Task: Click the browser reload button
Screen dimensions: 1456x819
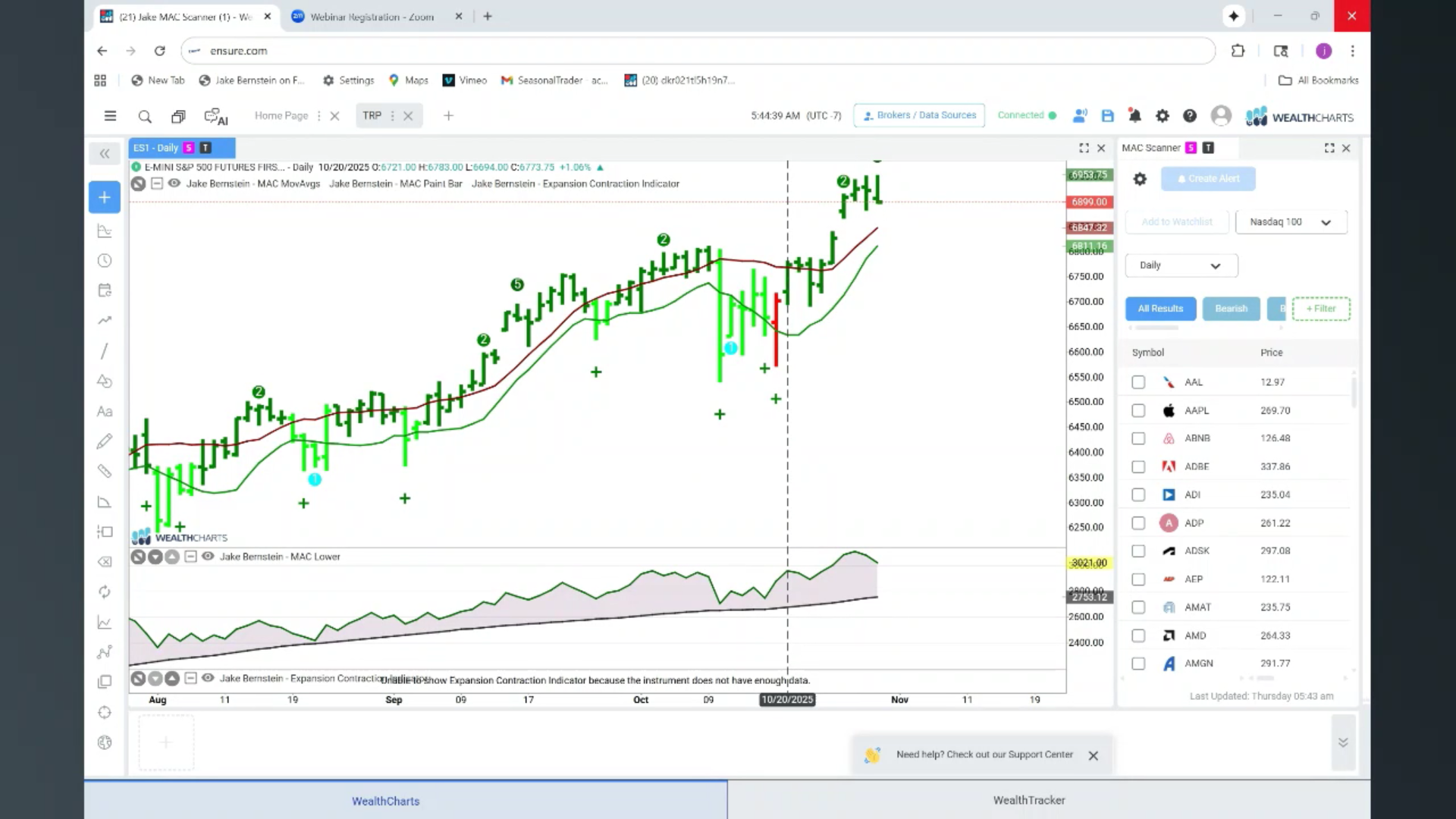Action: pyautogui.click(x=159, y=51)
